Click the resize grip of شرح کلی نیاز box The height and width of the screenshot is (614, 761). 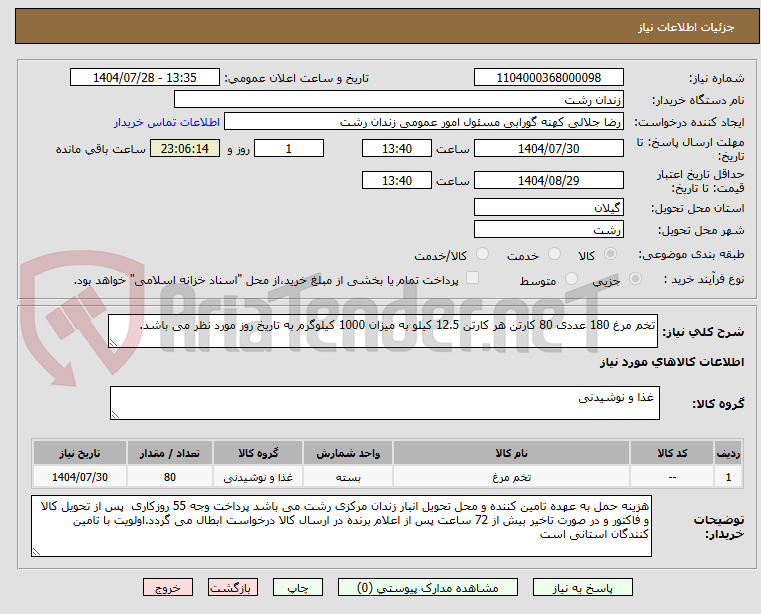[114, 343]
